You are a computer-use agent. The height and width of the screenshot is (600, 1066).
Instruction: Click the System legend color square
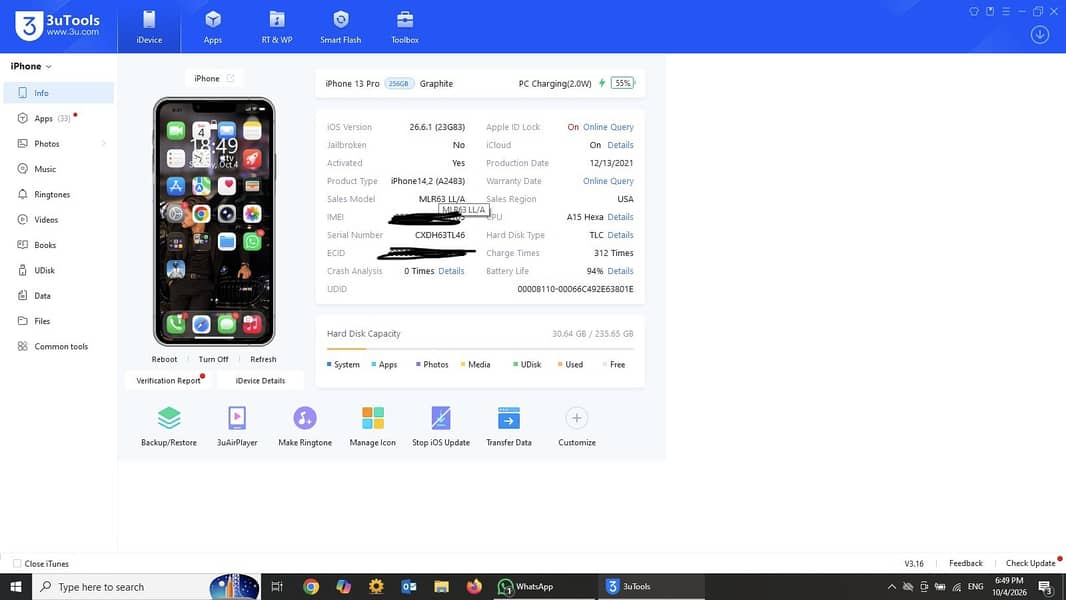tap(329, 364)
